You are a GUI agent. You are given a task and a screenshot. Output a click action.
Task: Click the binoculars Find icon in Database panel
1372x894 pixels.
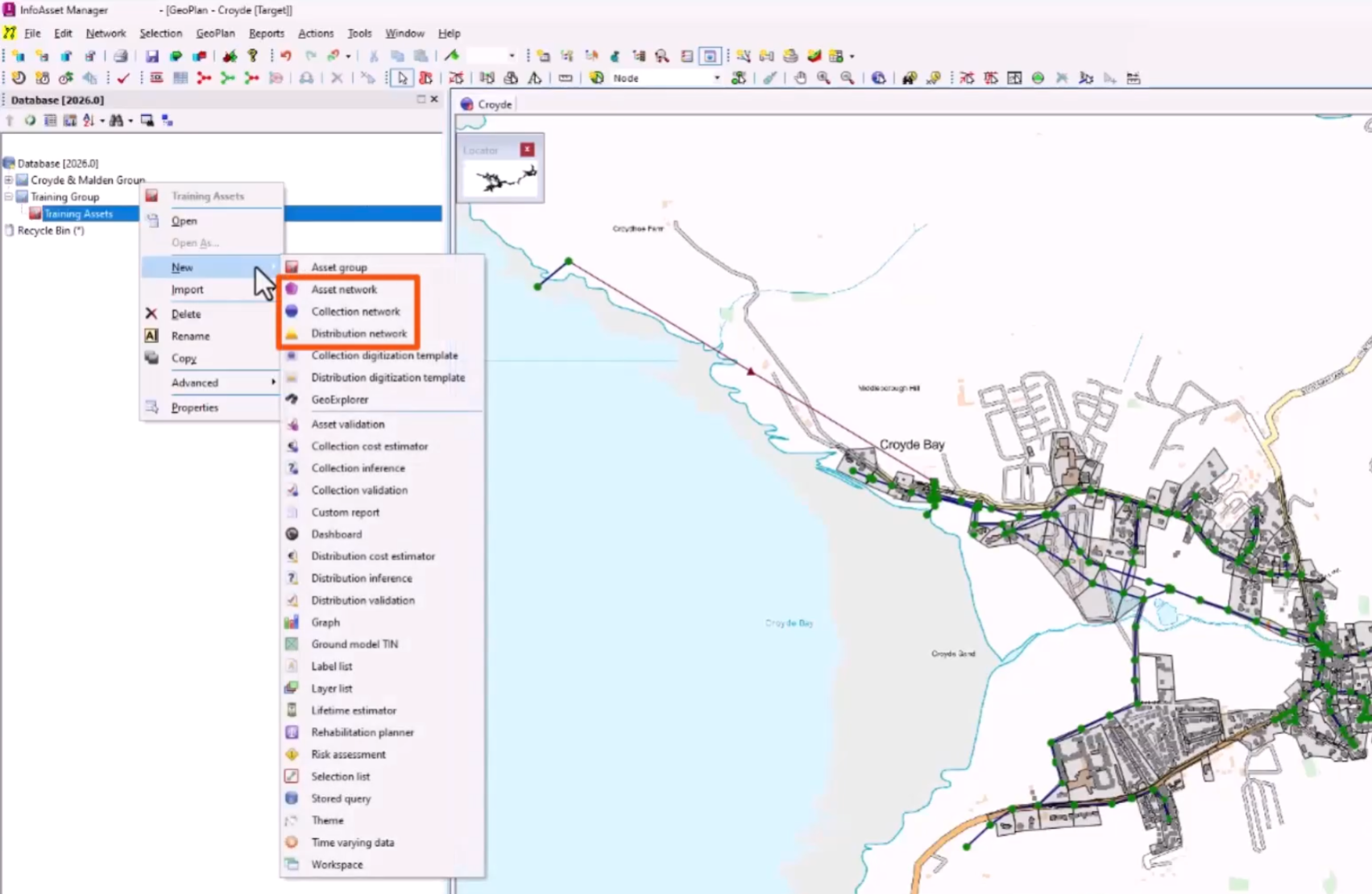coord(117,119)
